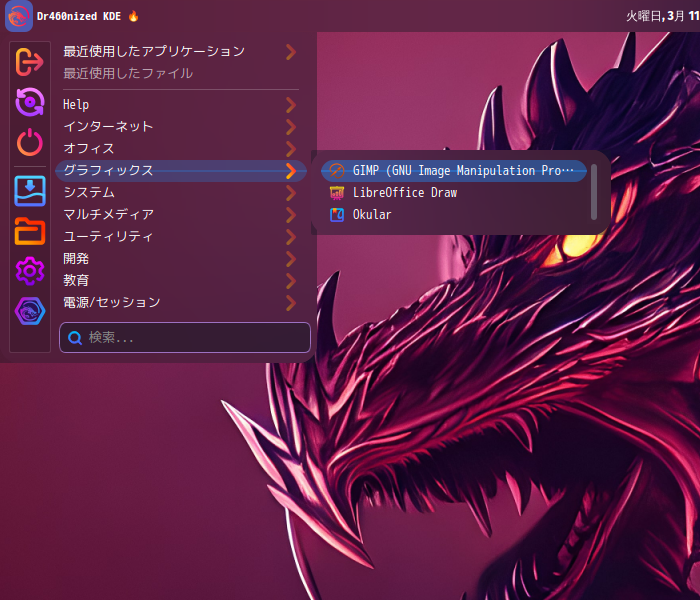700x600 pixels.
Task: Select the 電源/セッション category
Action: tap(180, 303)
